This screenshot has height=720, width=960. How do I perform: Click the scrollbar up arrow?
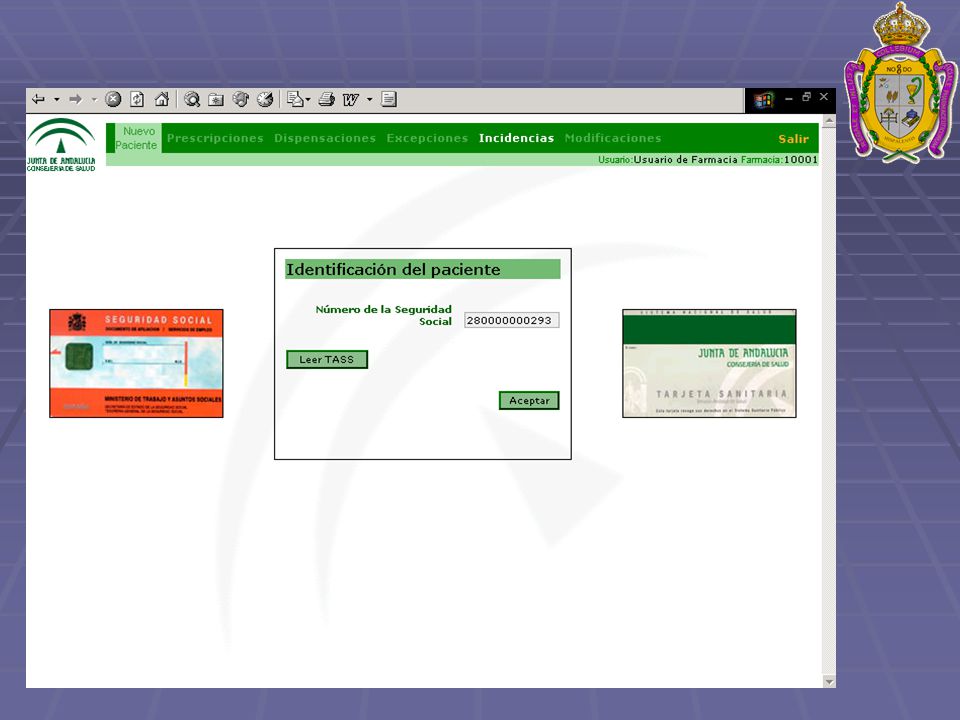coord(829,121)
